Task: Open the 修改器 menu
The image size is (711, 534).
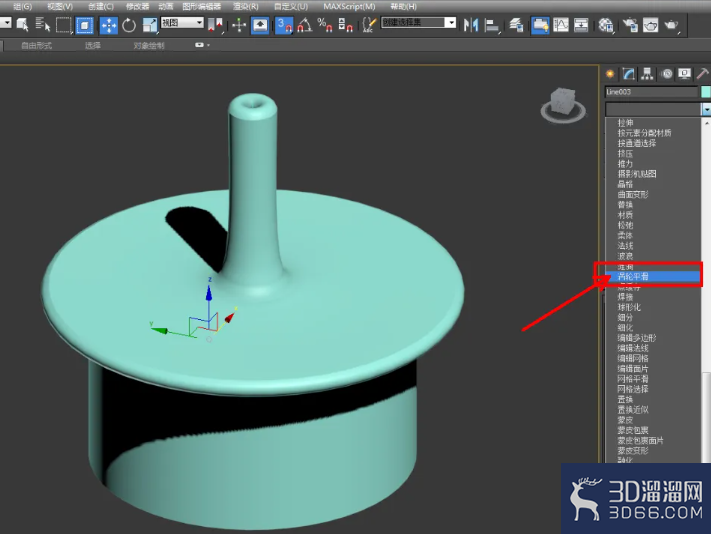Action: tap(137, 6)
